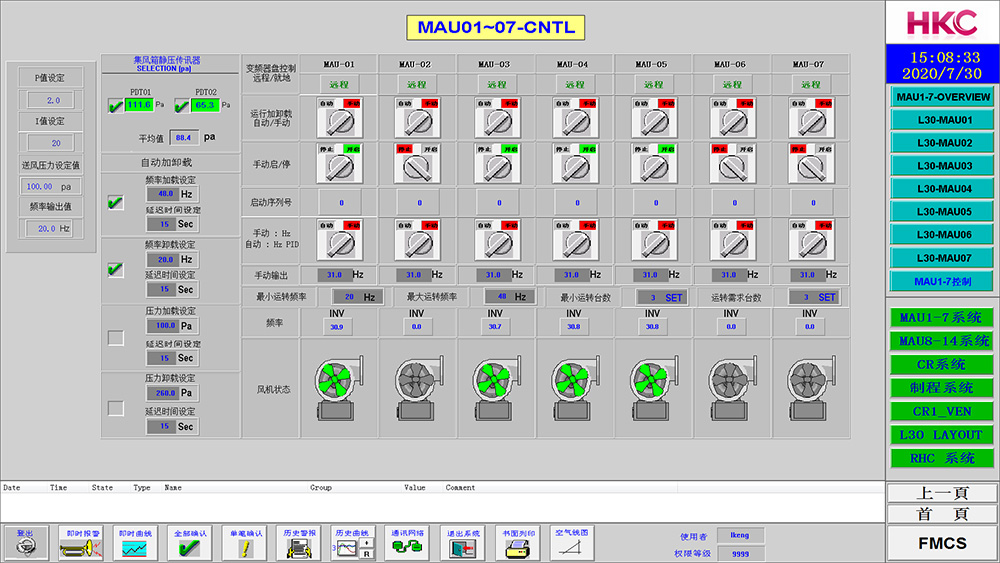The image size is (1000, 563).
Task: Open the 通讯网络 network status icon
Action: click(x=408, y=543)
